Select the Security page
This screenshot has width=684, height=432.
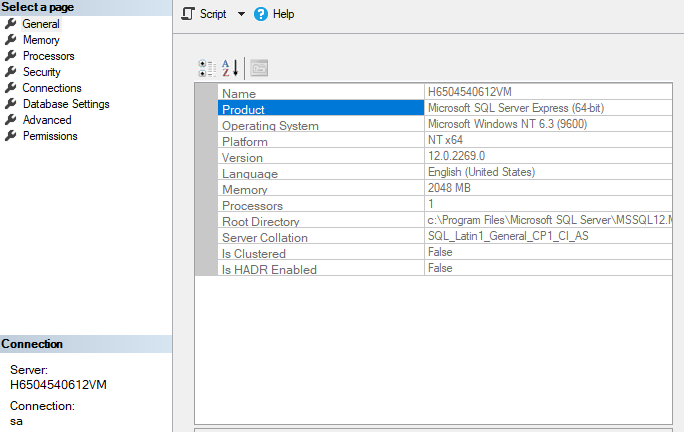pyautogui.click(x=41, y=72)
